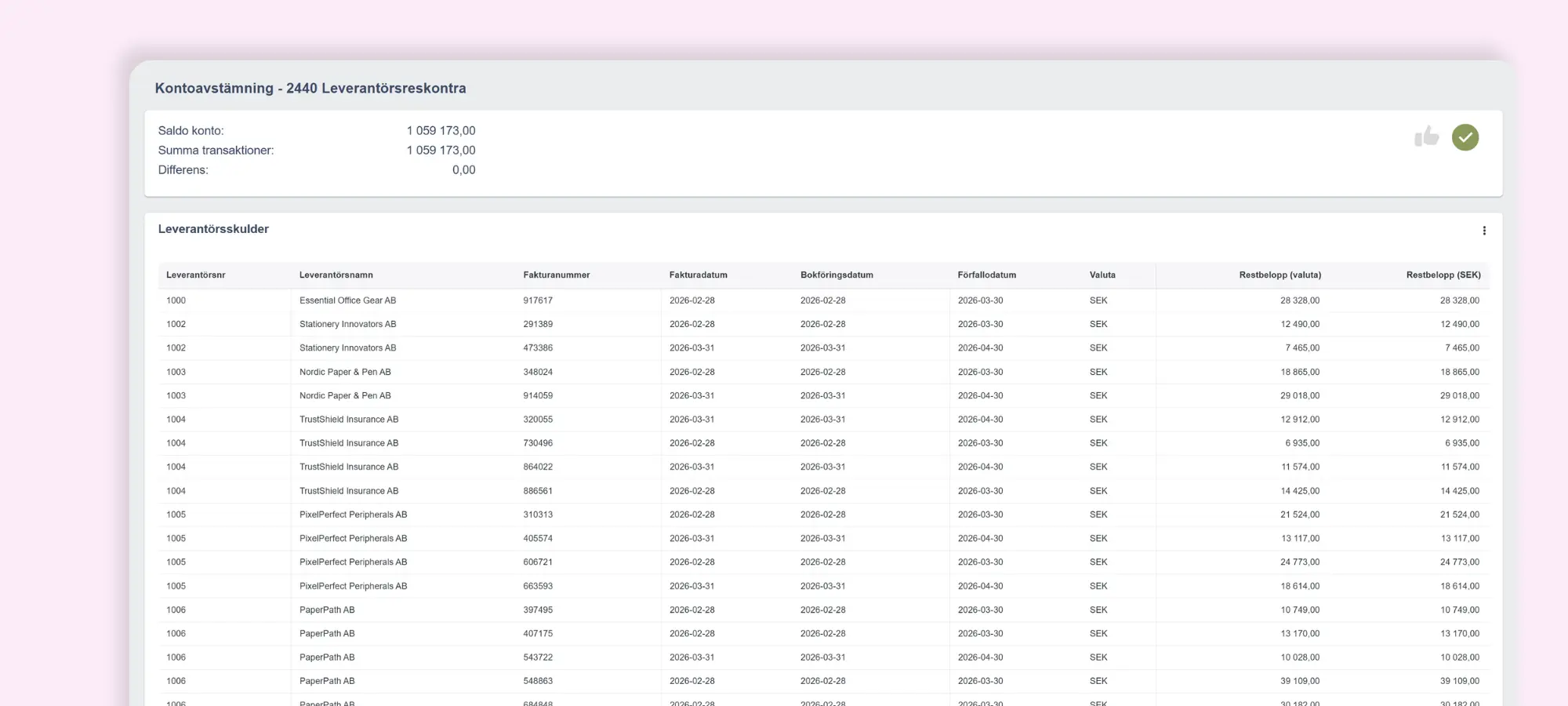This screenshot has width=1568, height=706.
Task: Click invoice number 730496
Action: pyautogui.click(x=538, y=443)
